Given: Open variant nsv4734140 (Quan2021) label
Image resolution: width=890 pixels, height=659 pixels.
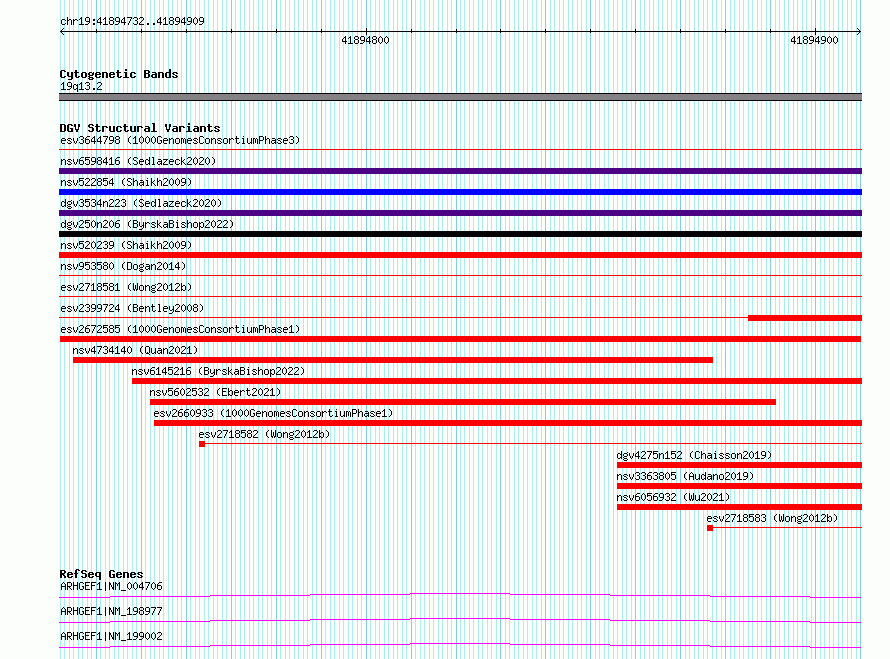Looking at the screenshot, I should click(135, 350).
